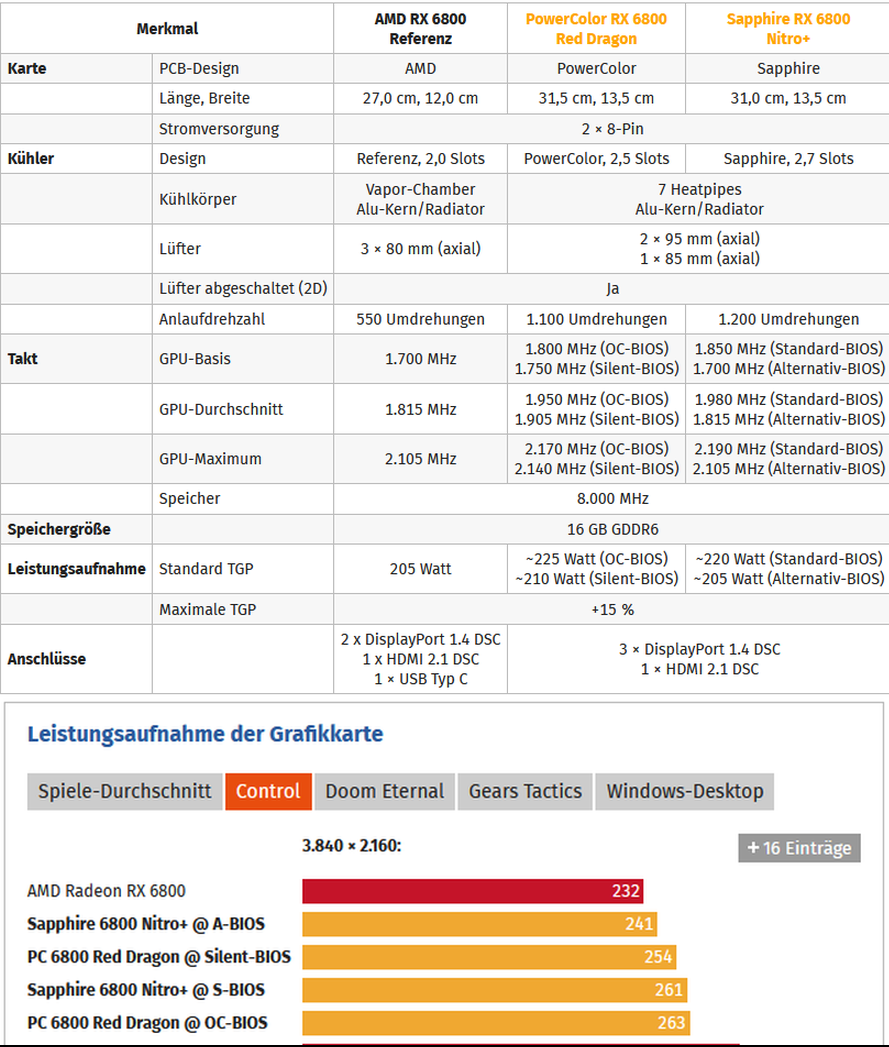Click the 27,0 cm, 12,0 cm value
The image size is (889, 1047).
(420, 98)
